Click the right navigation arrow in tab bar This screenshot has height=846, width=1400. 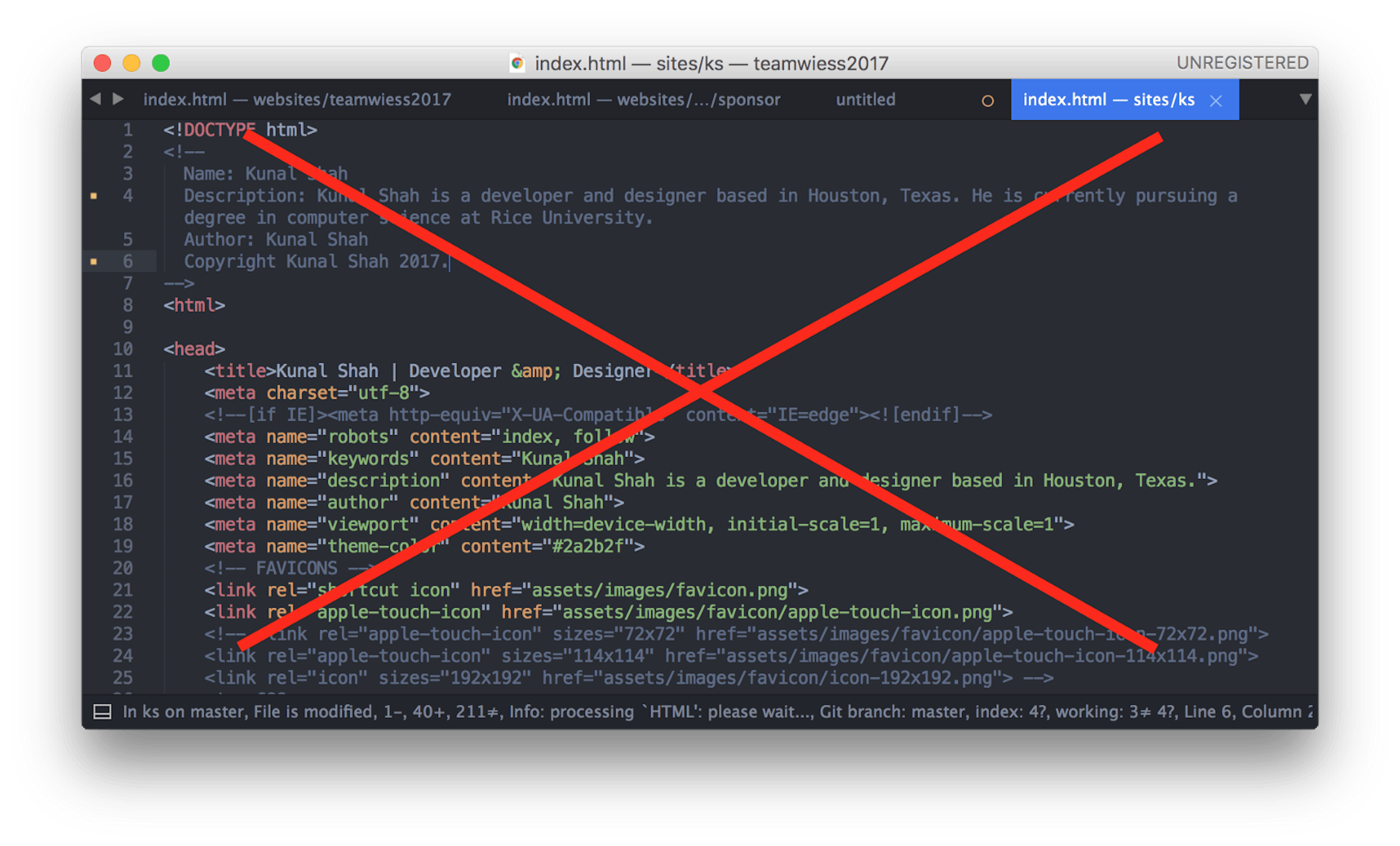(x=119, y=99)
